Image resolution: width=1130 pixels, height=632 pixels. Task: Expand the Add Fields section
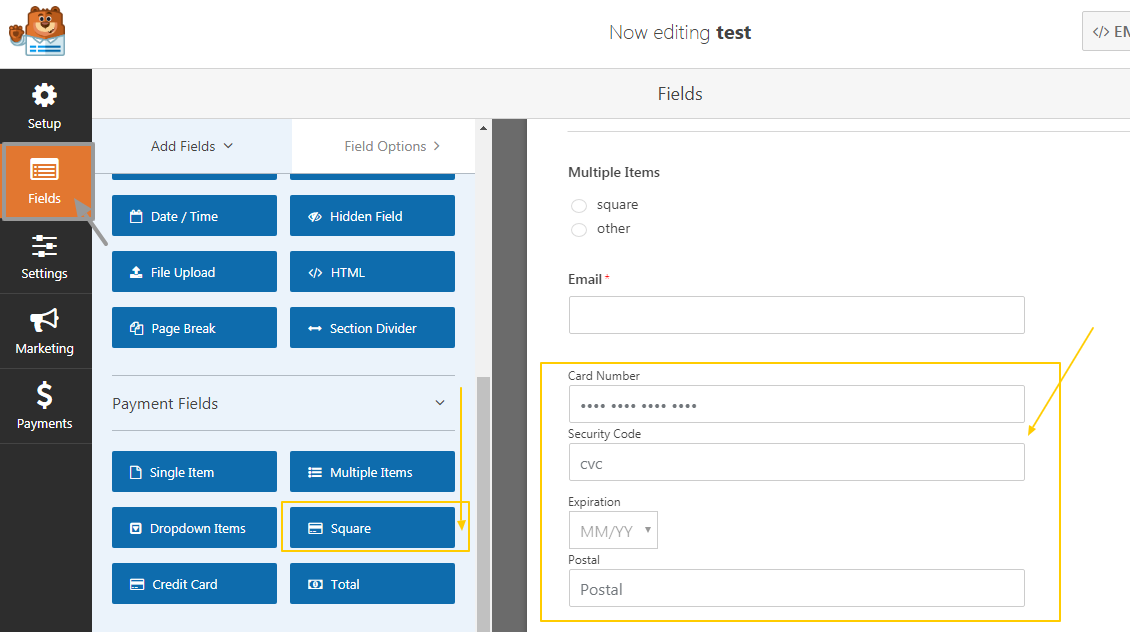tap(191, 146)
